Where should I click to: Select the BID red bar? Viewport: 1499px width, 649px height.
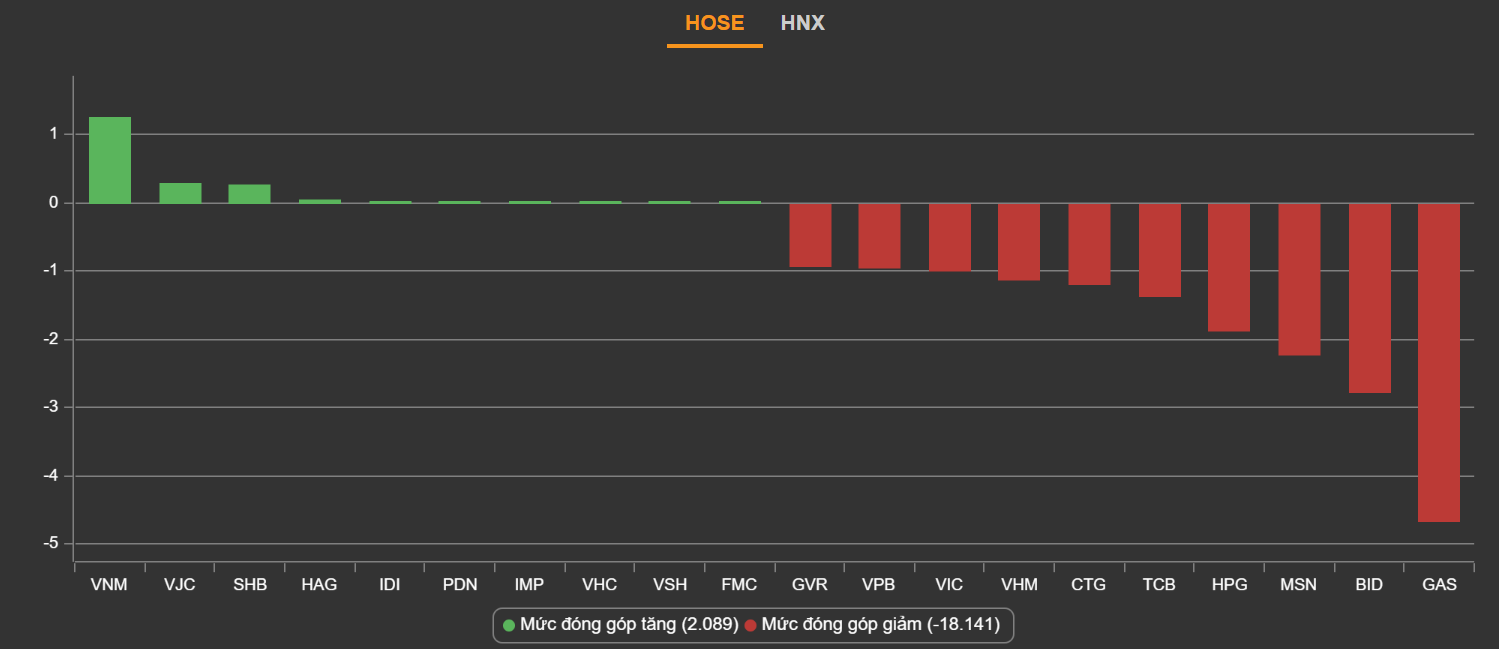[1369, 298]
